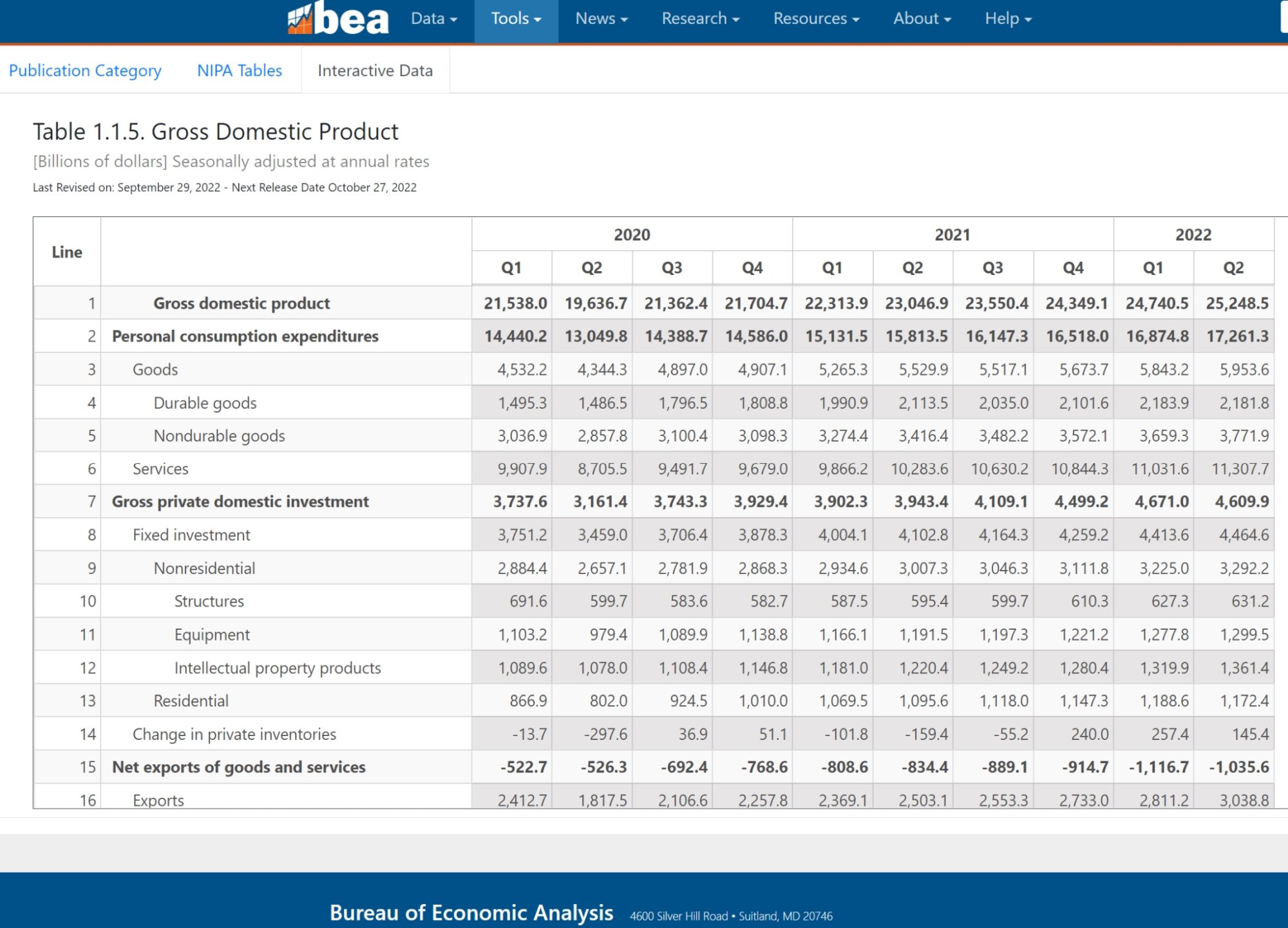The width and height of the screenshot is (1288, 928).
Task: Click consumption value 17,261.3
Action: coord(1237,336)
